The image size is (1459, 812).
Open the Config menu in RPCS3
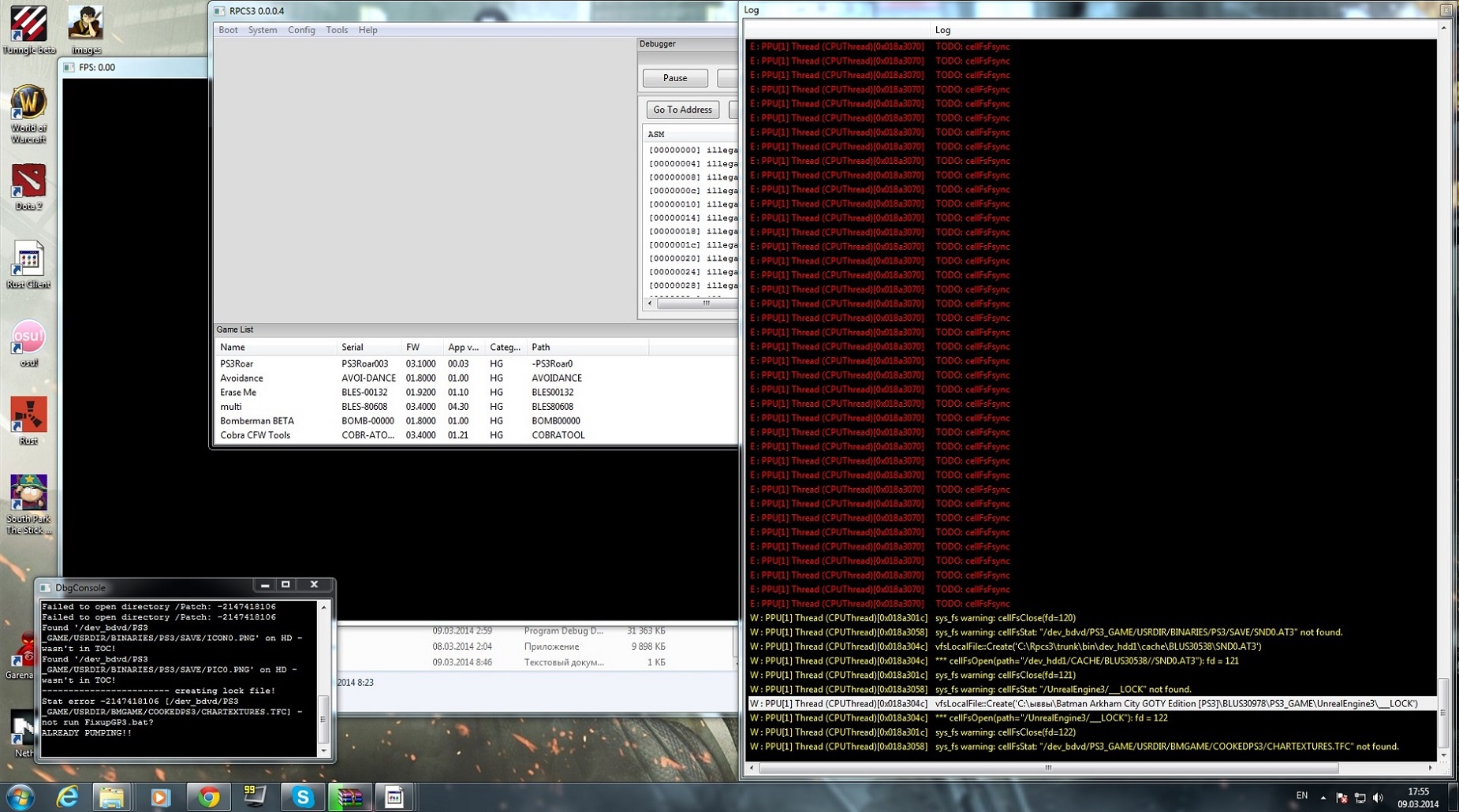(300, 30)
